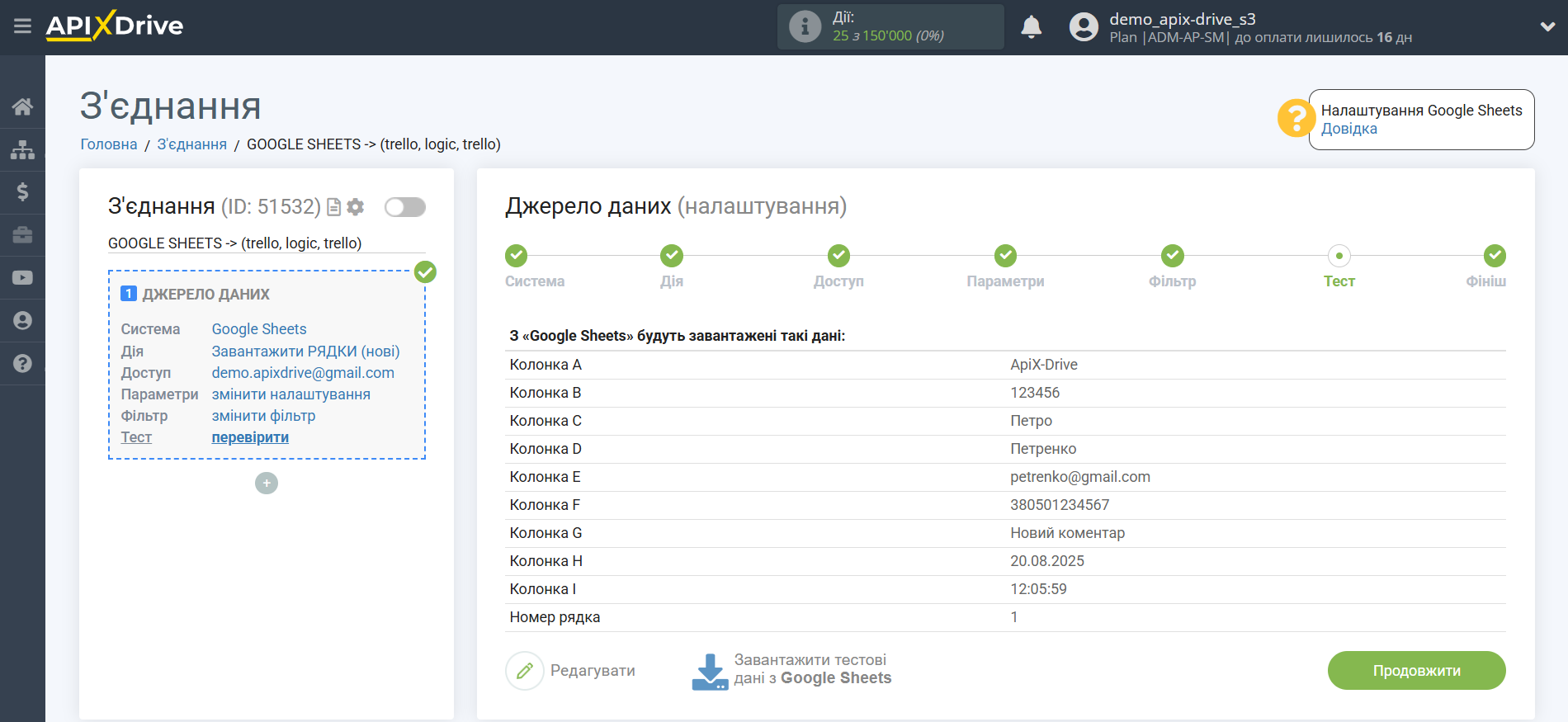Open help via sidebar question icon
This screenshot has height=722, width=1568.
[x=22, y=363]
